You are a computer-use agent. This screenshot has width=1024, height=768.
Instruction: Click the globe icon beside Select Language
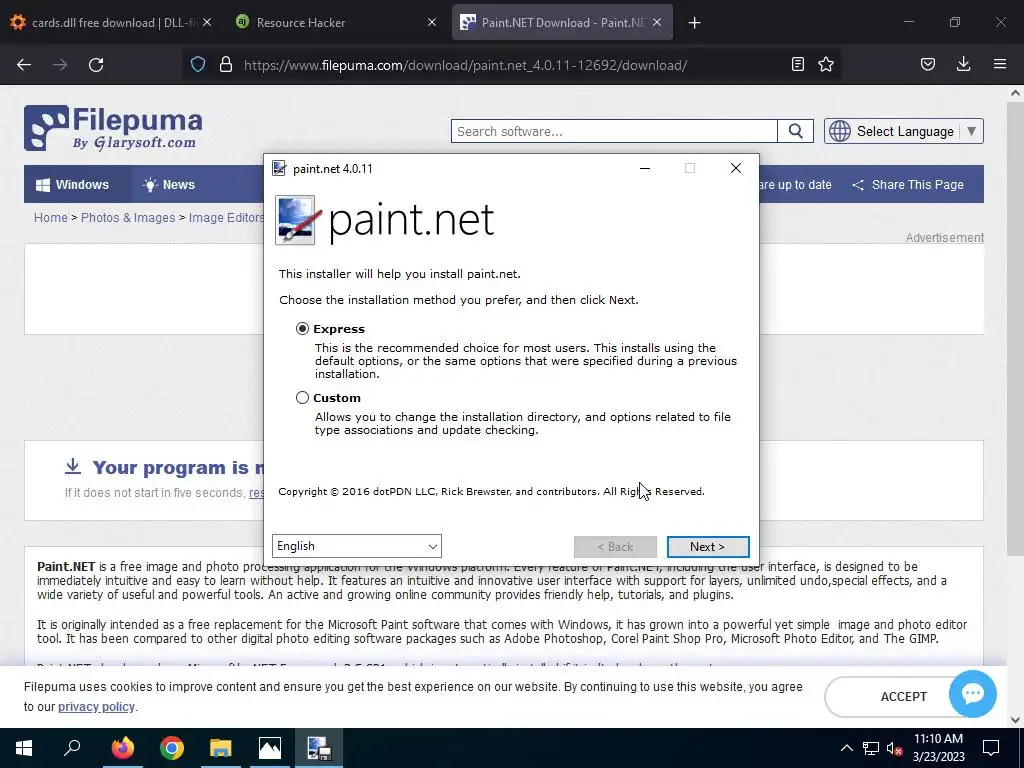click(x=840, y=131)
